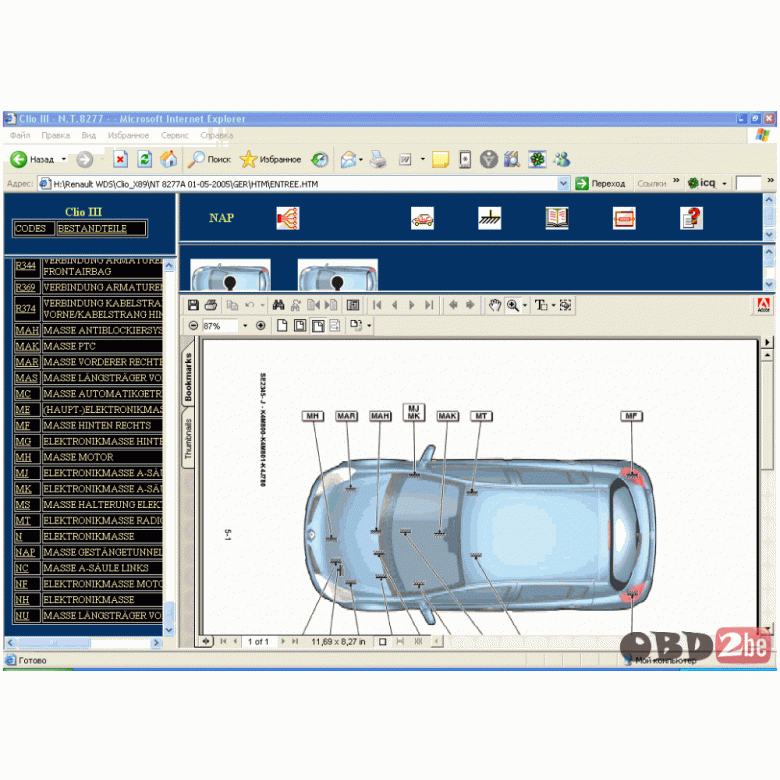
Task: Set Actual Size page view
Action: pyautogui.click(x=282, y=326)
